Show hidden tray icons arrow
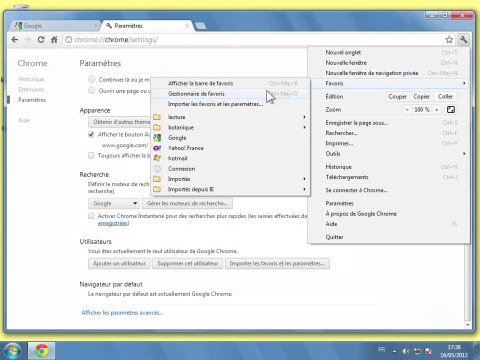This screenshot has height=360, width=480. (394, 351)
